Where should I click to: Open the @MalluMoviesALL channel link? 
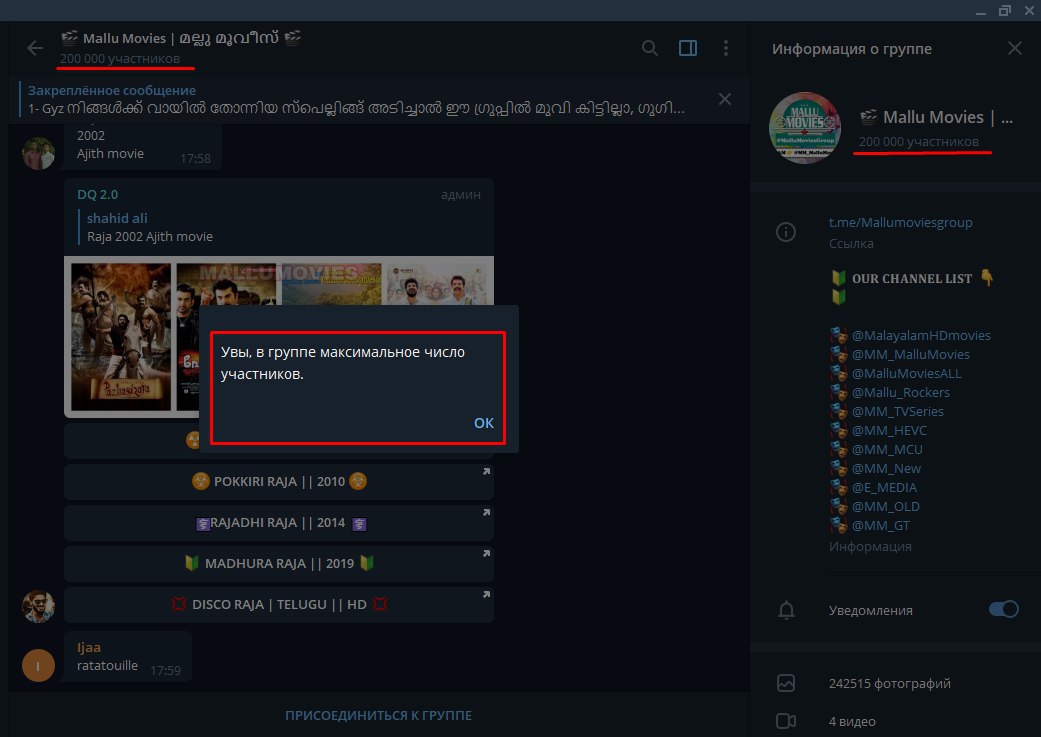[x=906, y=373]
